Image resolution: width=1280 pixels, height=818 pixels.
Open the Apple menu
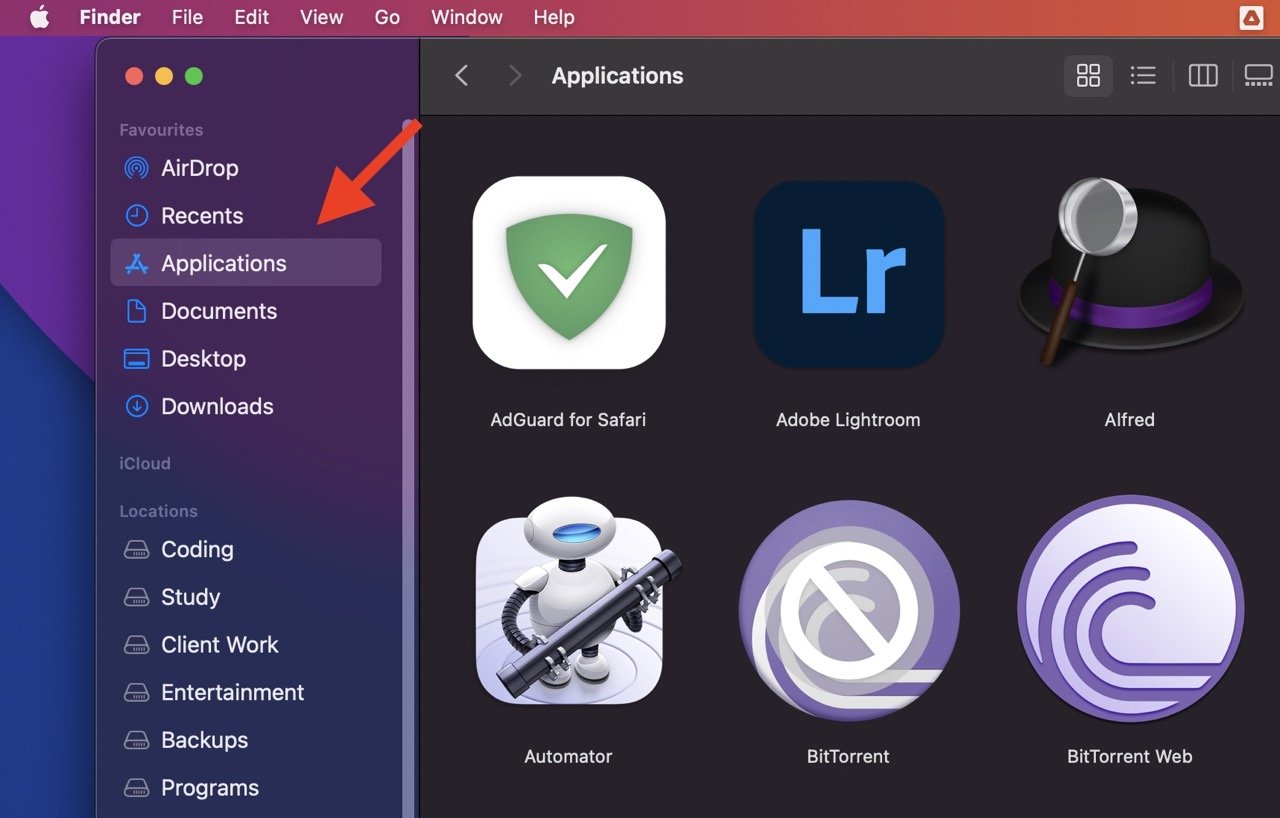[x=39, y=17]
